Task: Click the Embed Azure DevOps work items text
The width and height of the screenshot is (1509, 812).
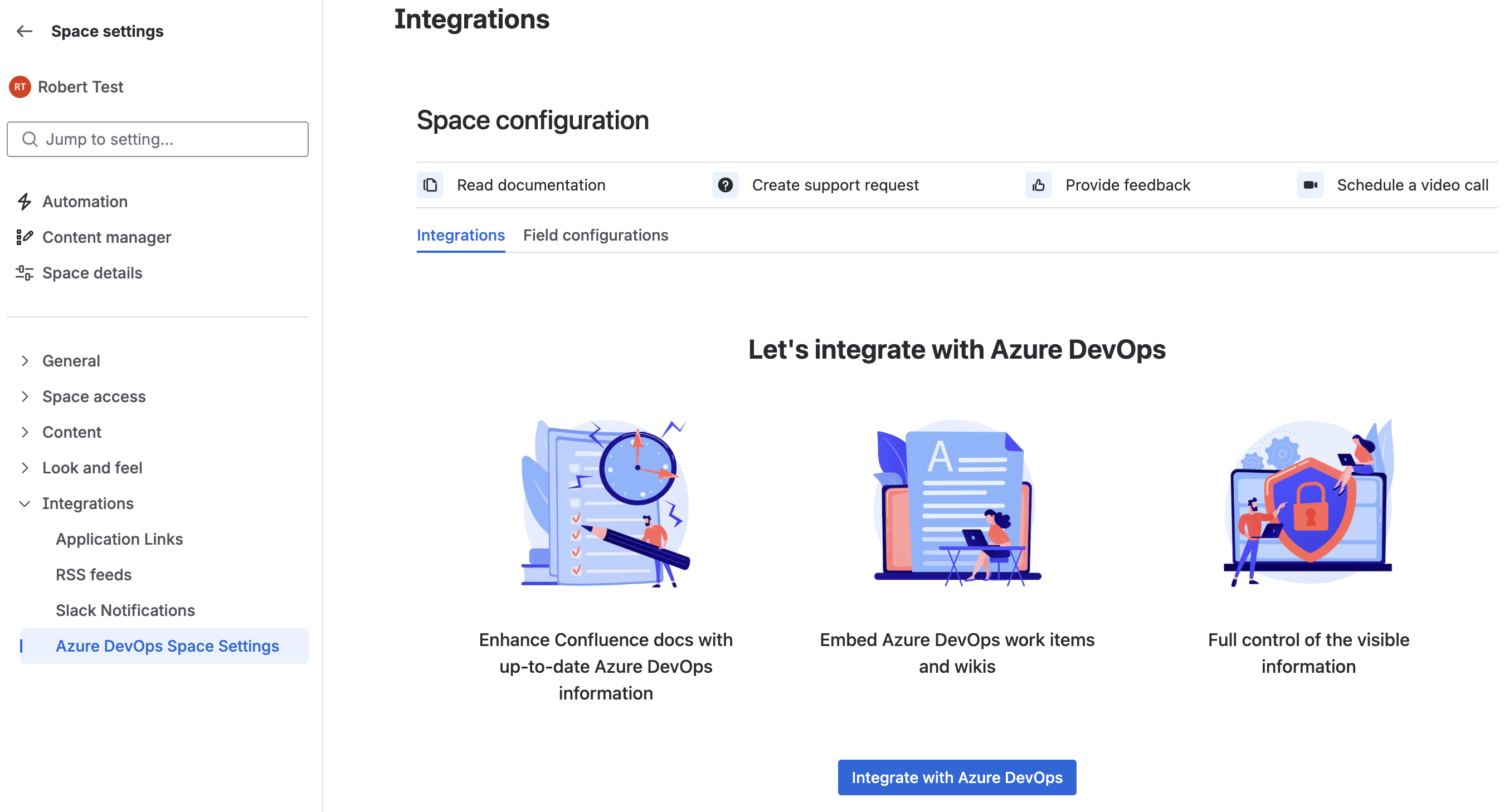Action: tap(957, 653)
